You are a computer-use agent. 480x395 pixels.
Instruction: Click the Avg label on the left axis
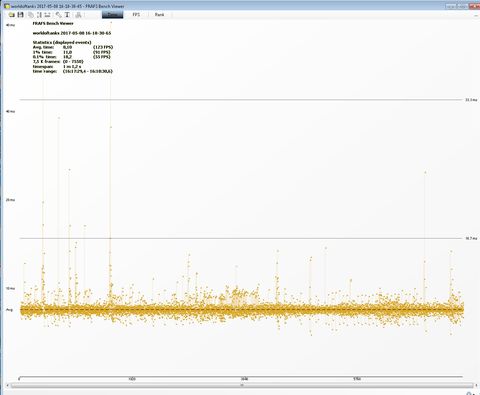[x=9, y=310]
